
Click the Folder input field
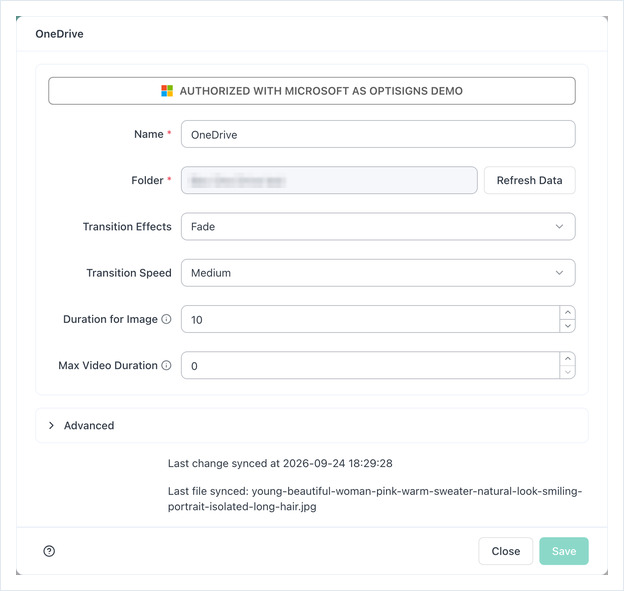(329, 180)
